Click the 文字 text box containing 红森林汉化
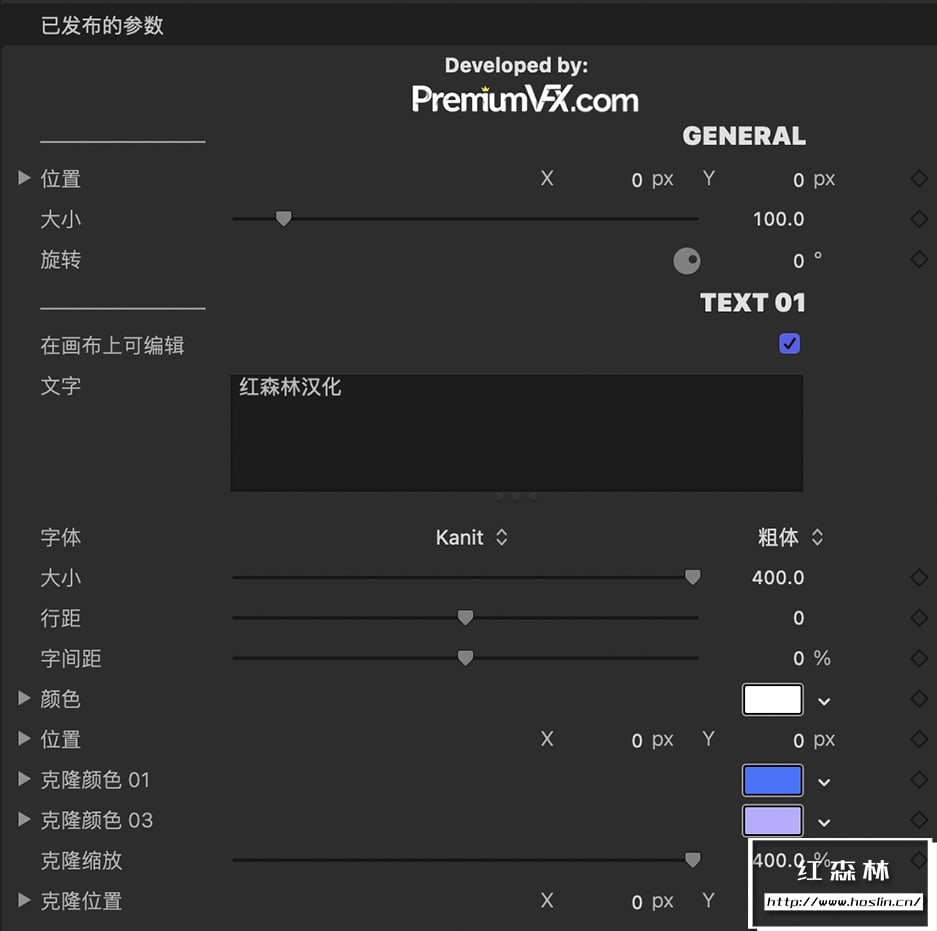 [517, 433]
